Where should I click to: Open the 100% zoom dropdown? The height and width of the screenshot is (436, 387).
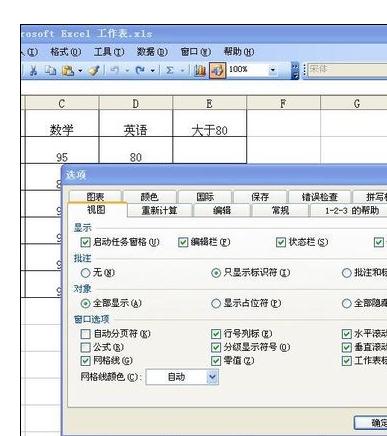click(x=273, y=70)
